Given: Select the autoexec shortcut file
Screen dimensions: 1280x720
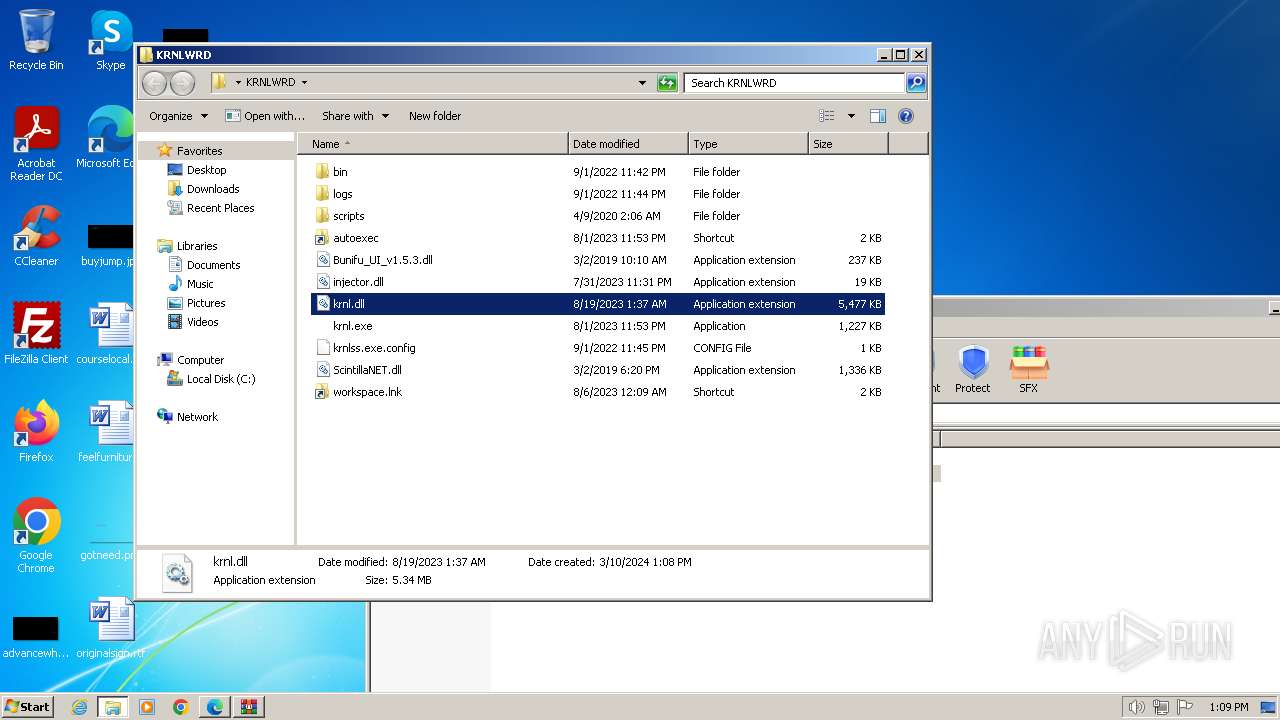Looking at the screenshot, I should [598, 238].
